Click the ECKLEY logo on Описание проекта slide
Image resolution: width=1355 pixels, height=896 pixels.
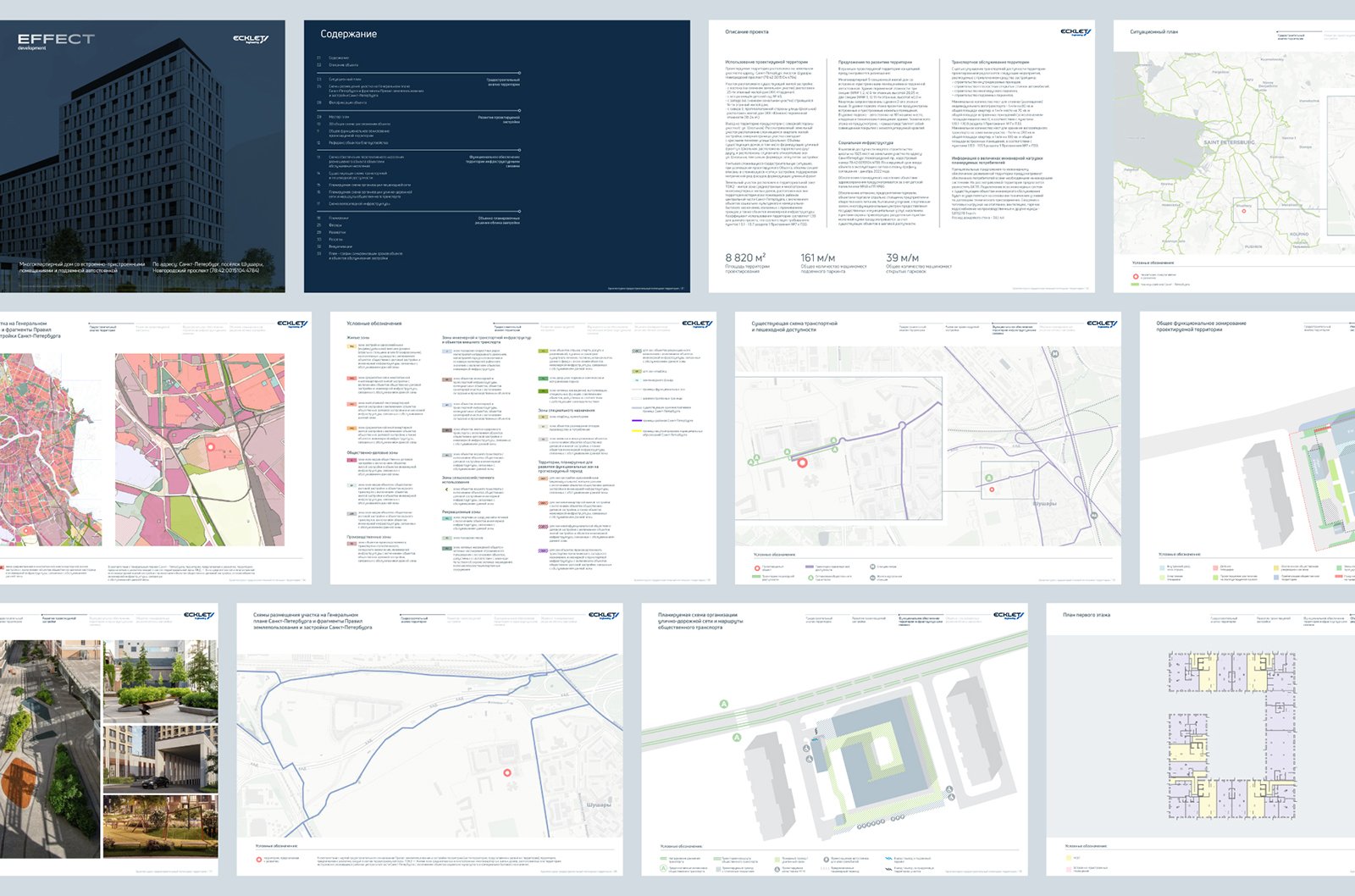(1076, 32)
